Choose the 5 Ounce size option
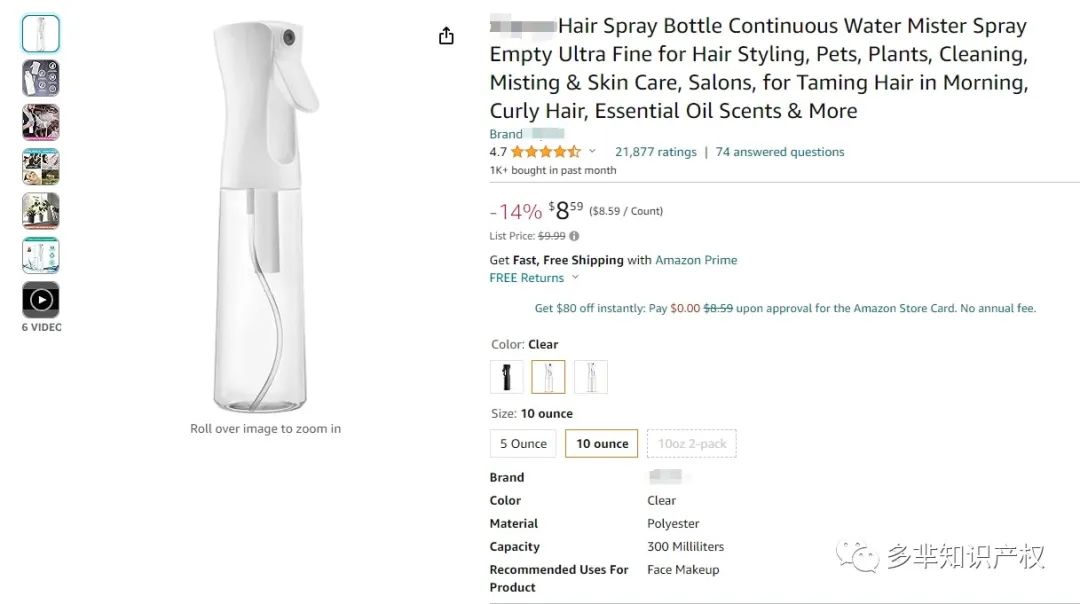Viewport: 1080px width, 604px height. point(523,444)
